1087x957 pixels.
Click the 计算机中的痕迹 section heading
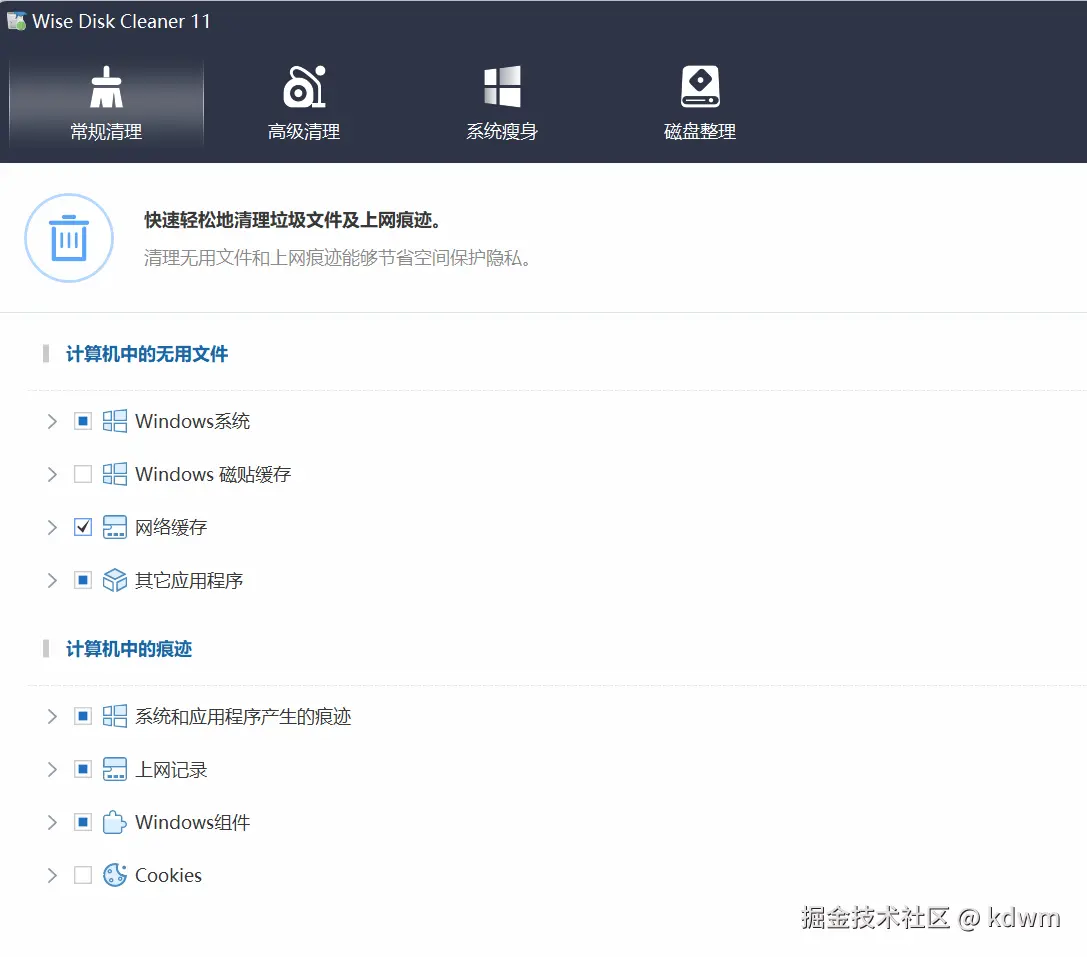128,649
